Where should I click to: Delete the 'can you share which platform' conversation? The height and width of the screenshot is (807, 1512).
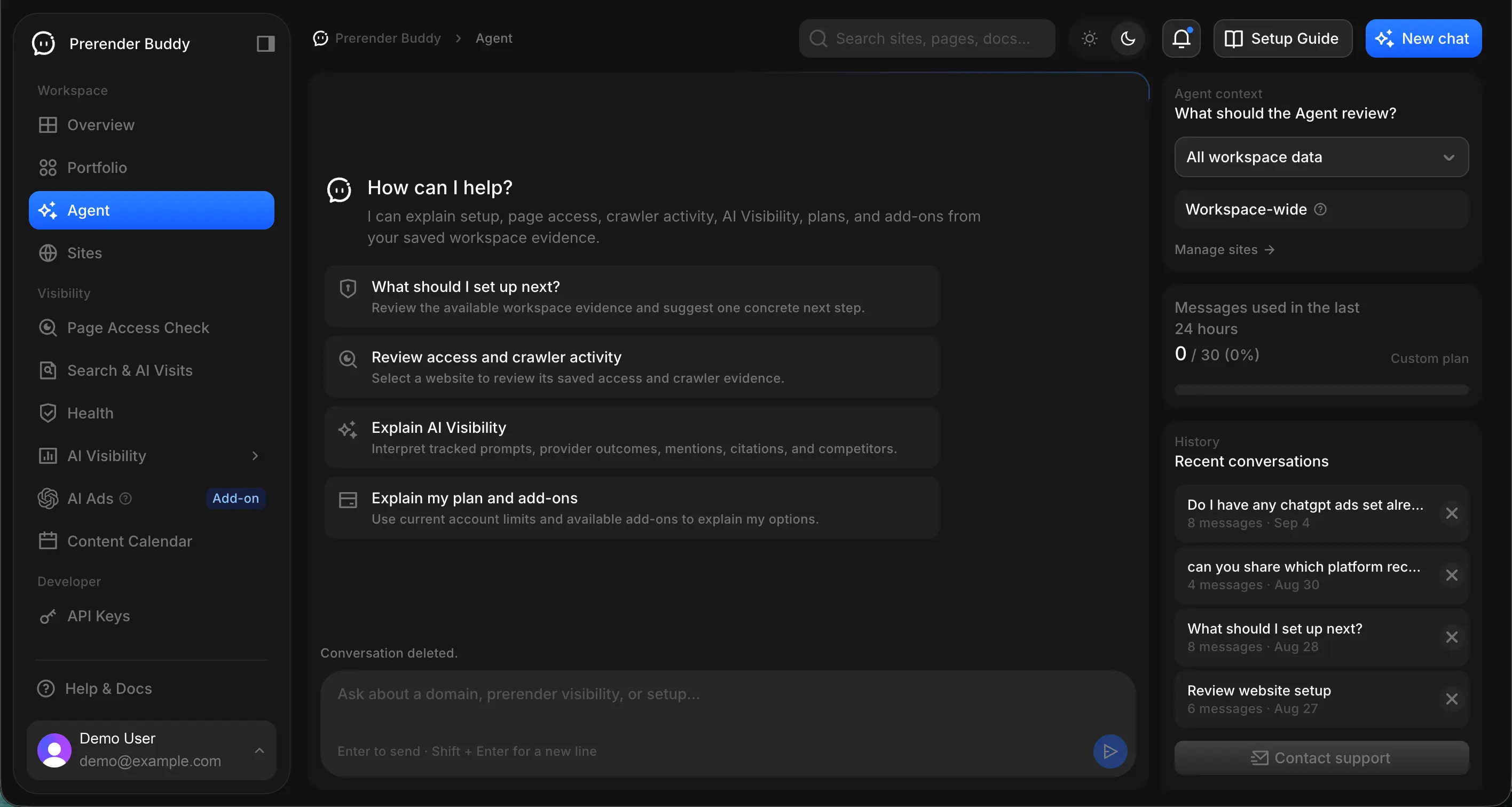pyautogui.click(x=1452, y=575)
